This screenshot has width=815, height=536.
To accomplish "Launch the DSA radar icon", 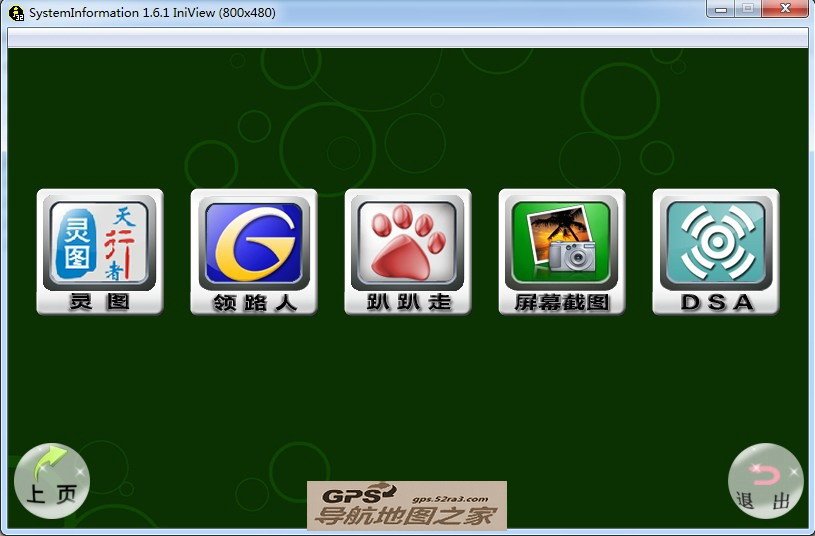I will click(716, 252).
